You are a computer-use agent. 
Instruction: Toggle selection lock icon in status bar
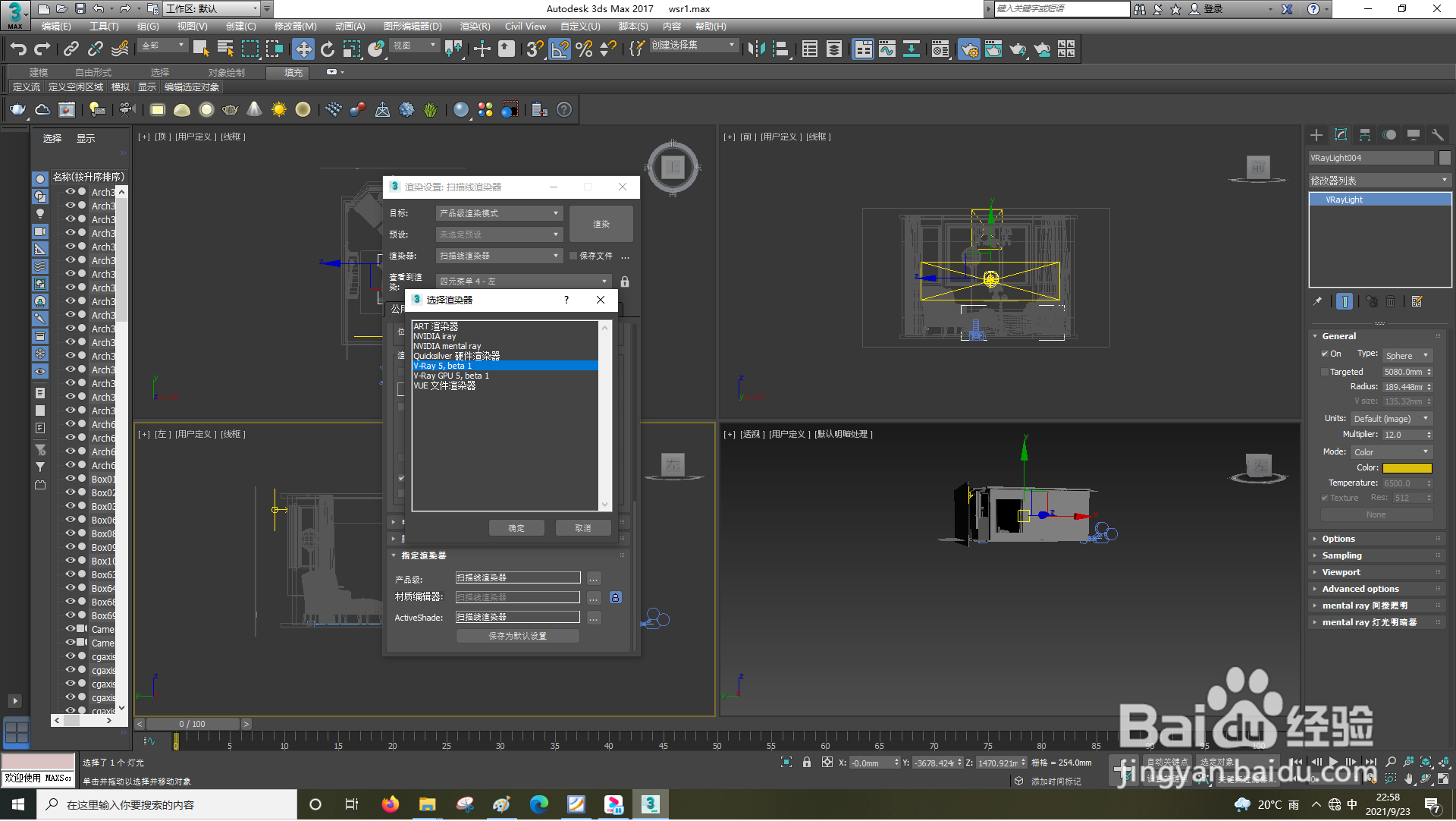pos(807,763)
